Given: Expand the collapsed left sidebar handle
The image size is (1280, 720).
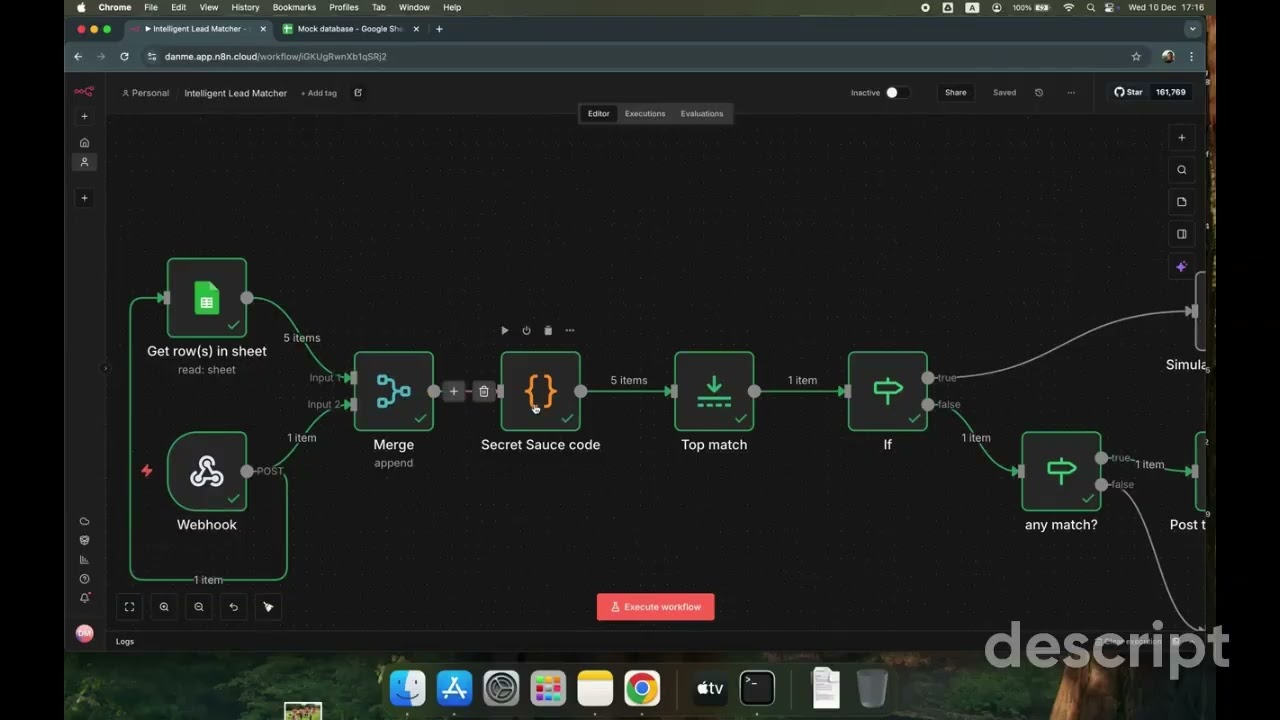Looking at the screenshot, I should click(x=105, y=368).
